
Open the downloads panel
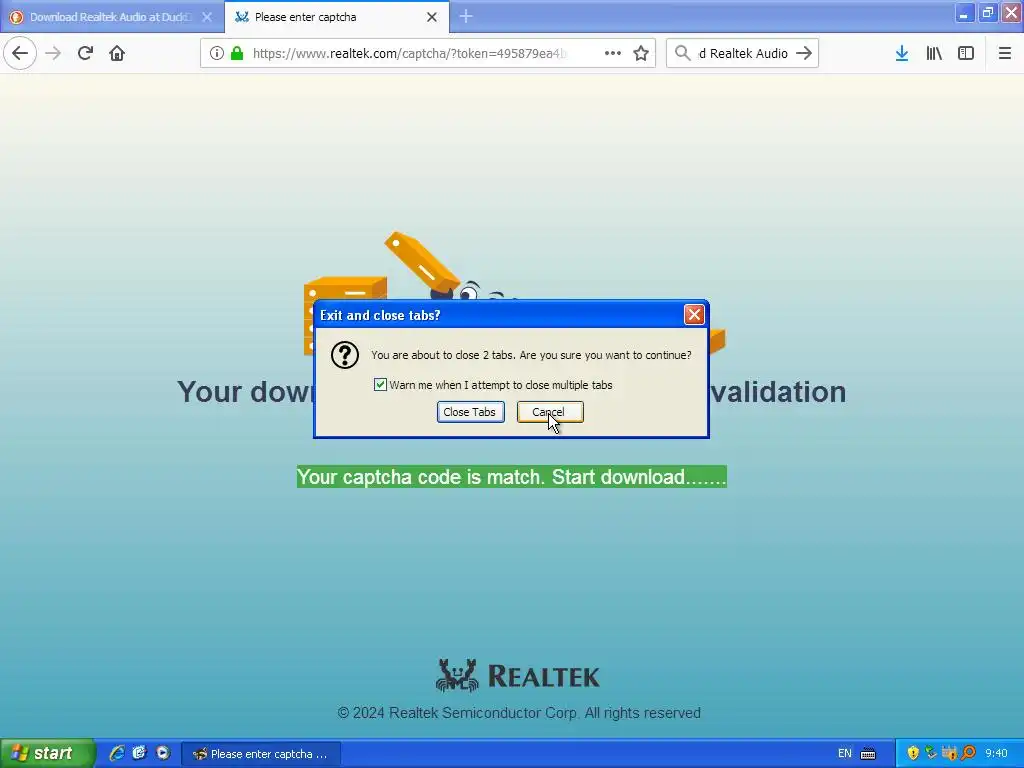click(902, 53)
